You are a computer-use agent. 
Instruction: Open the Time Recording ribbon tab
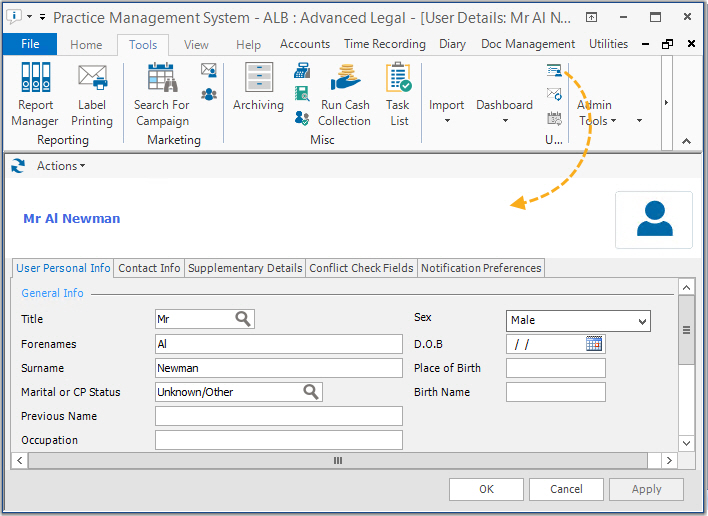click(x=384, y=44)
